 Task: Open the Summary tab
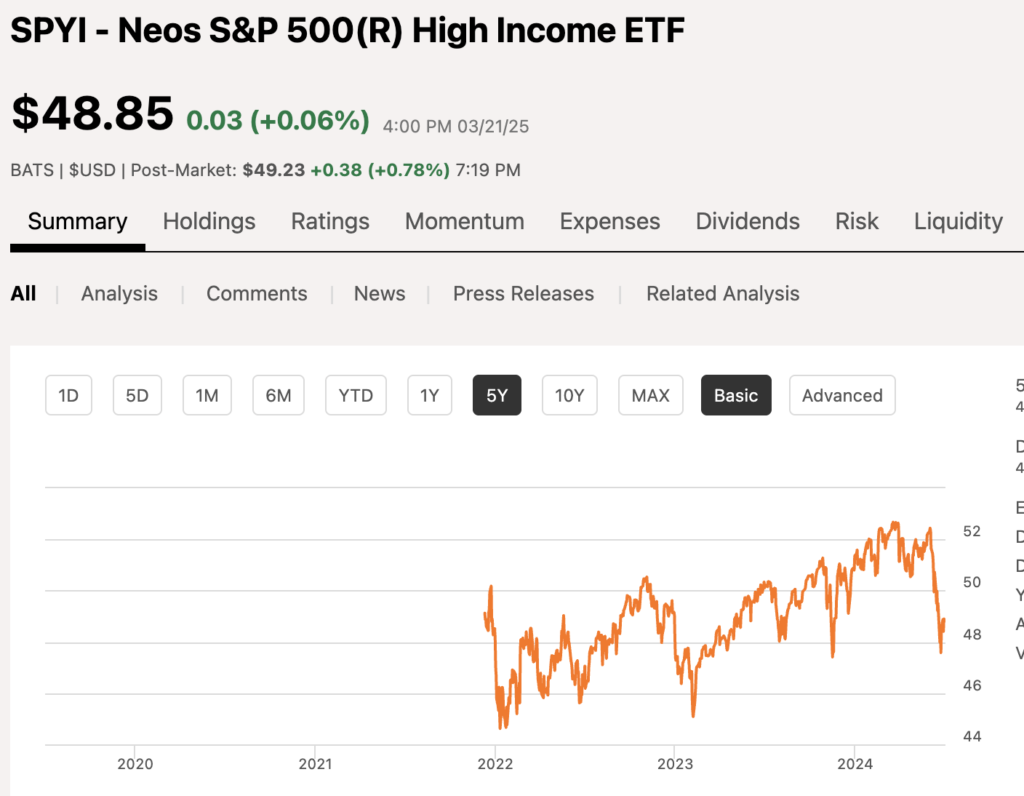[77, 221]
